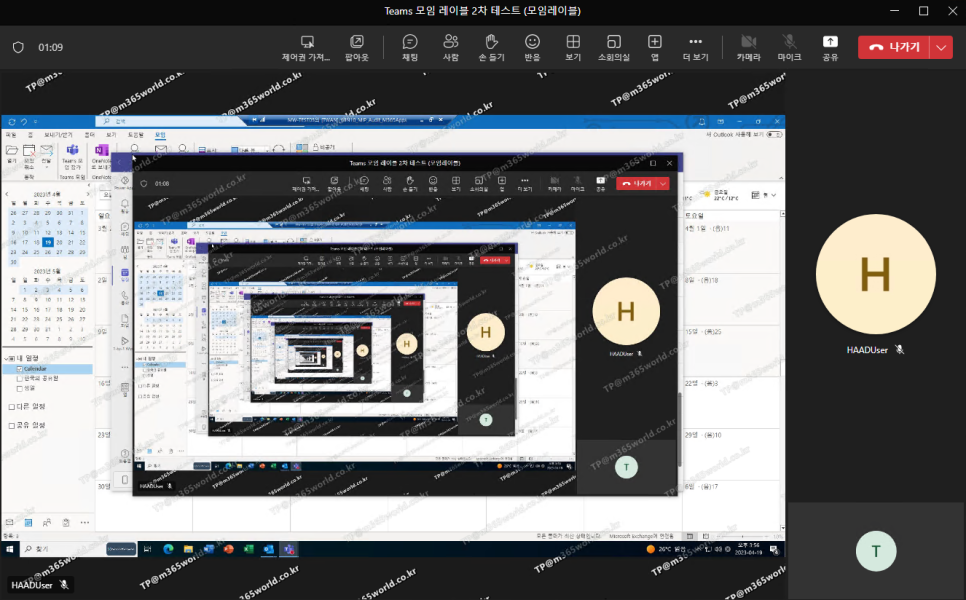Open calendar view dropdown beside weather in Outlook
This screenshot has width=966, height=600.
pos(774,195)
